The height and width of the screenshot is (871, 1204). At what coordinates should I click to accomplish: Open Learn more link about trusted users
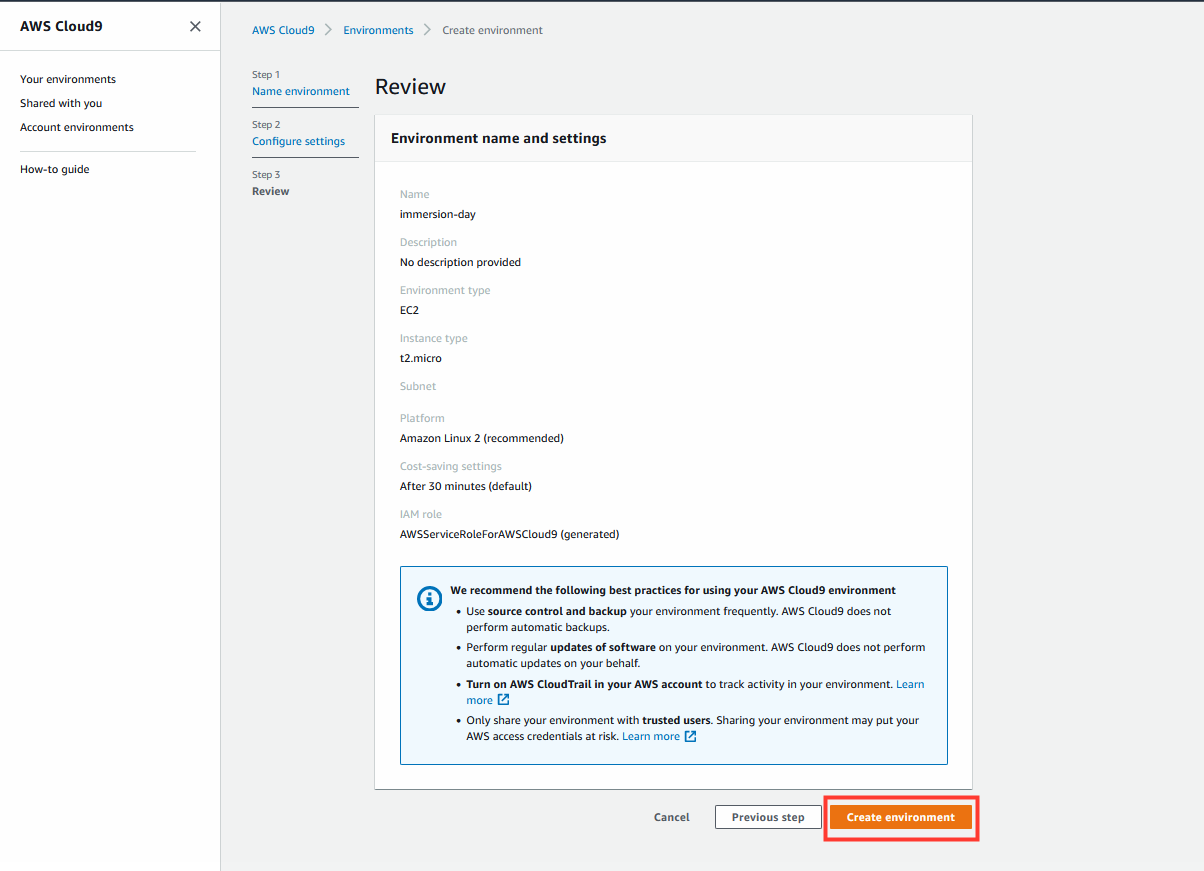click(x=651, y=736)
